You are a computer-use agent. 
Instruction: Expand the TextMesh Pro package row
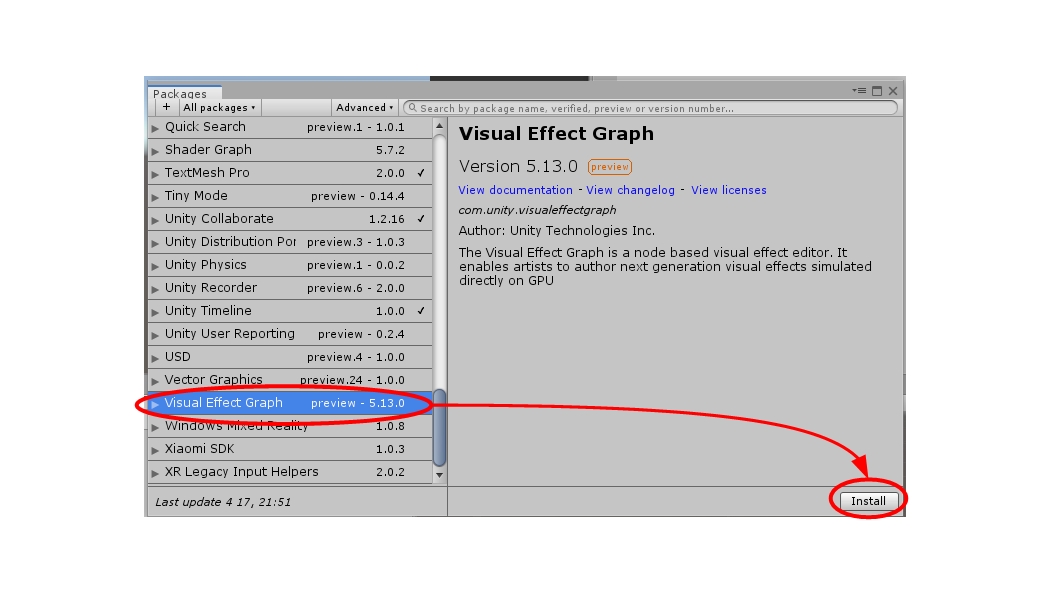click(x=155, y=173)
